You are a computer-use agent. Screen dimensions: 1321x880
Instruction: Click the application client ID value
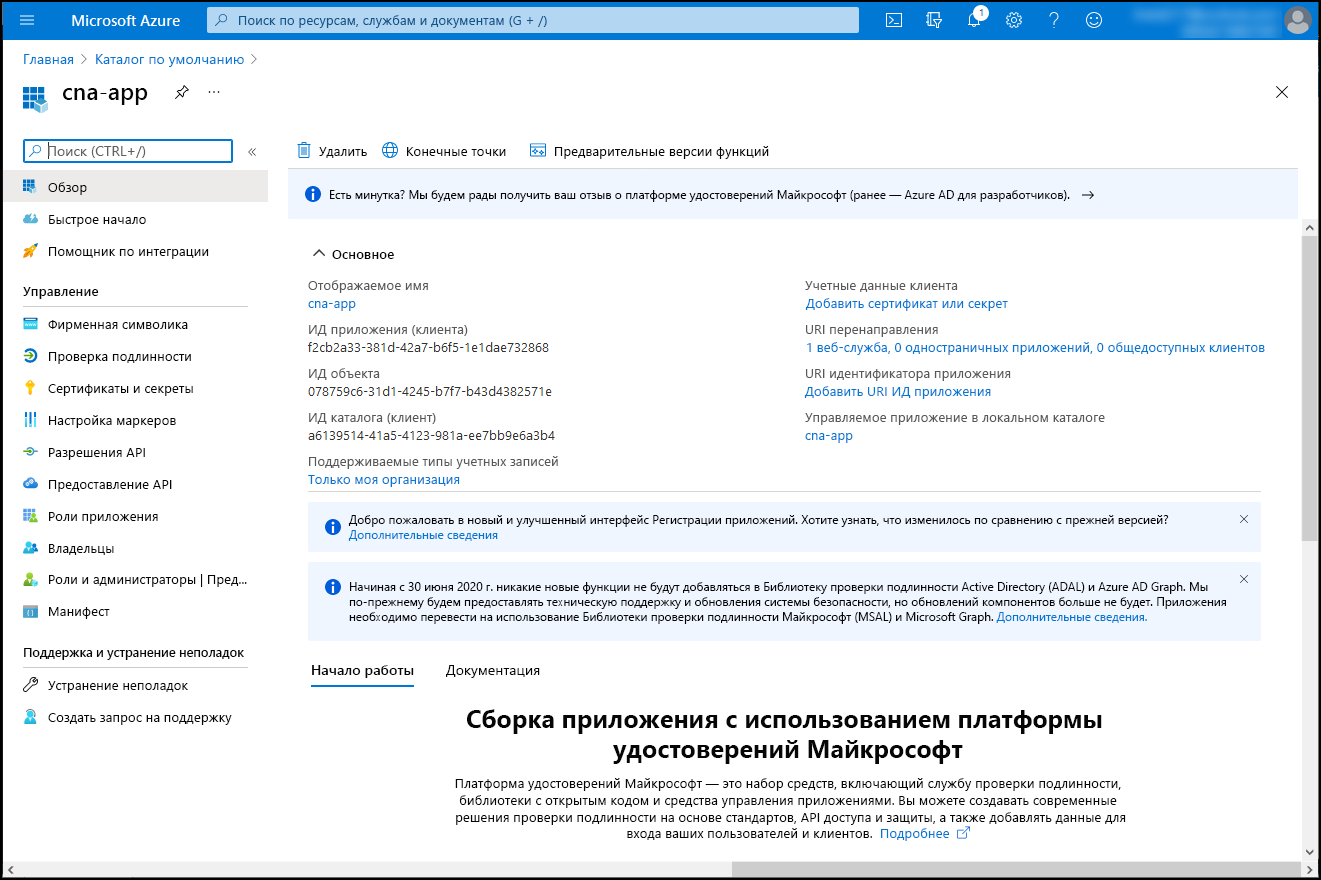click(x=428, y=347)
